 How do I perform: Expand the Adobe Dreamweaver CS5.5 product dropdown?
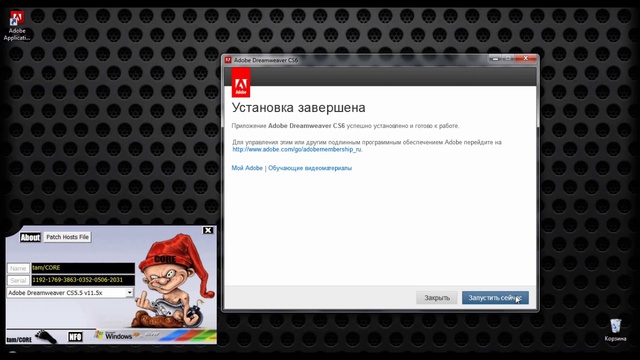coord(129,293)
